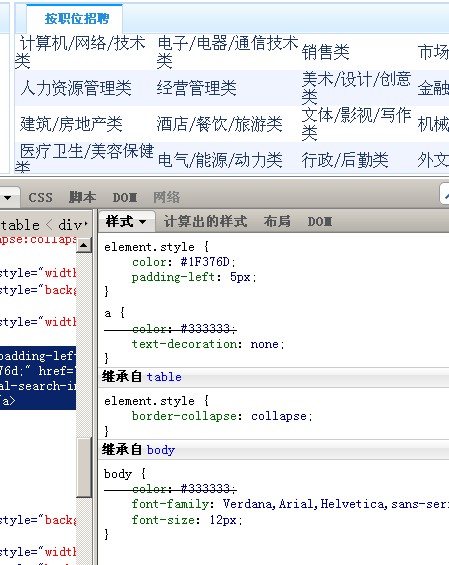Switch to the Firebug CSS tab
The height and width of the screenshot is (565, 449).
click(40, 197)
